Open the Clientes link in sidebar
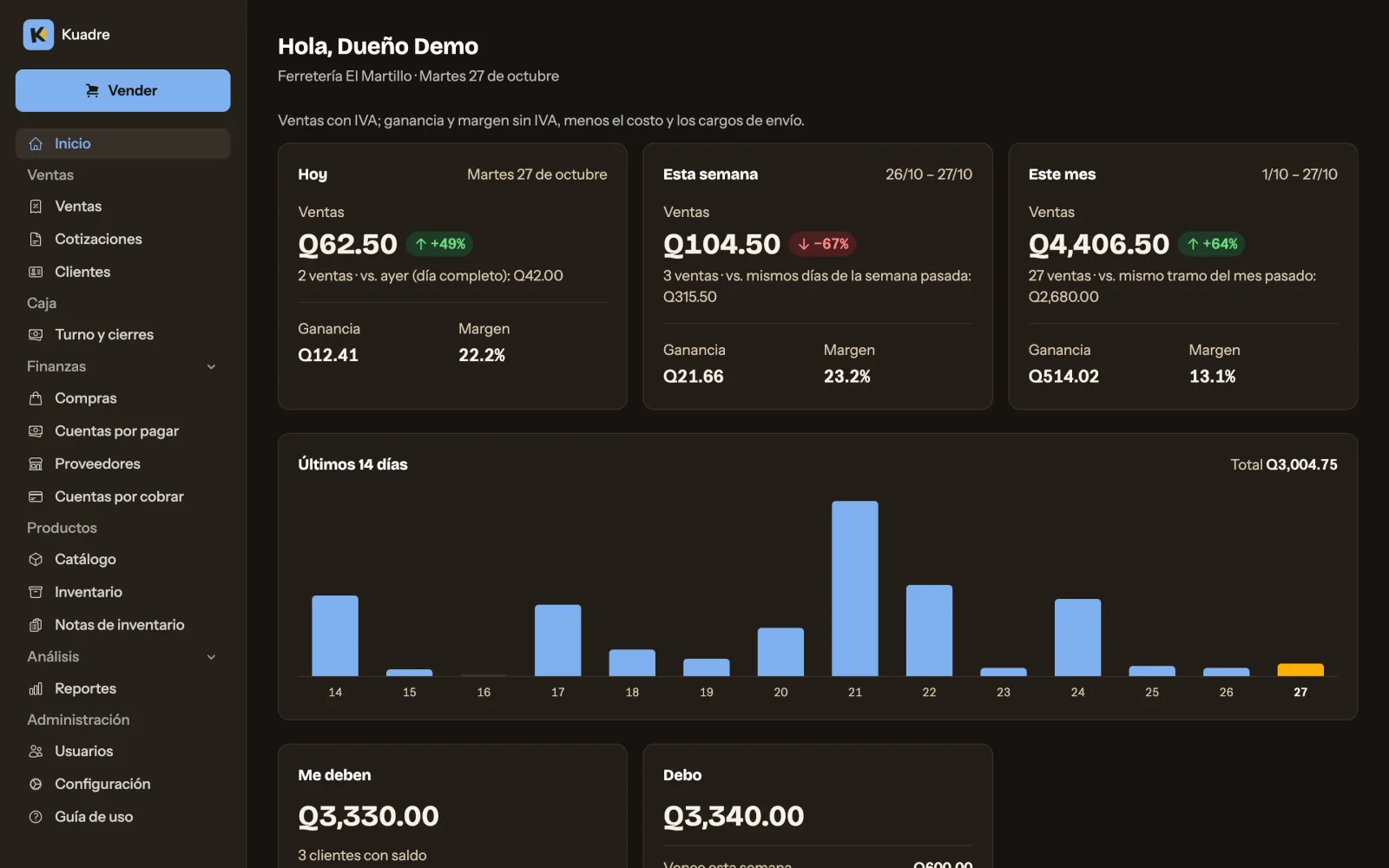Image resolution: width=1389 pixels, height=868 pixels. point(122,273)
